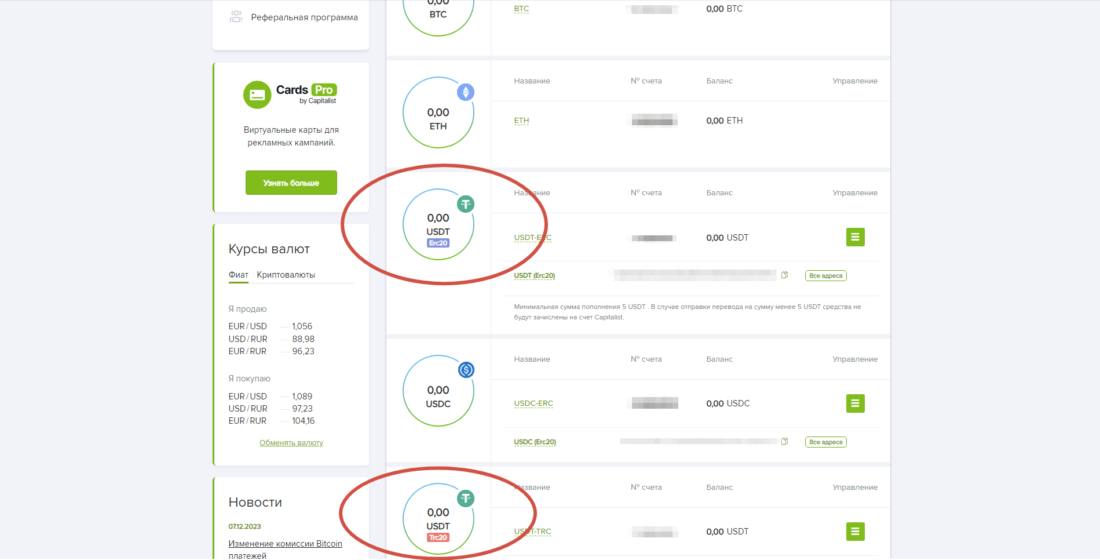Click the selling USD/RUR rate 88,98
The height and width of the screenshot is (560, 1100).
click(x=303, y=339)
